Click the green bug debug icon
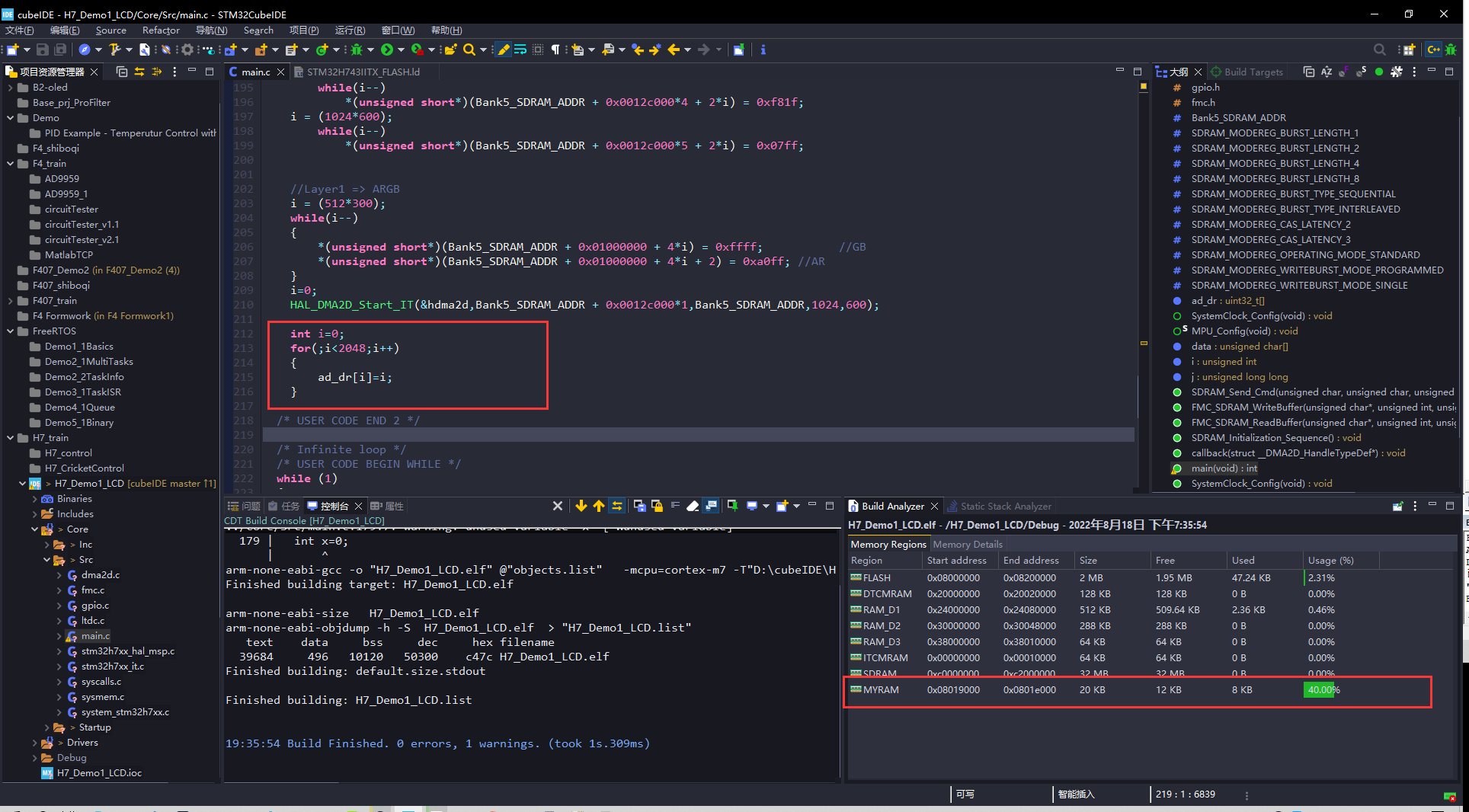This screenshot has width=1469, height=812. click(x=357, y=50)
